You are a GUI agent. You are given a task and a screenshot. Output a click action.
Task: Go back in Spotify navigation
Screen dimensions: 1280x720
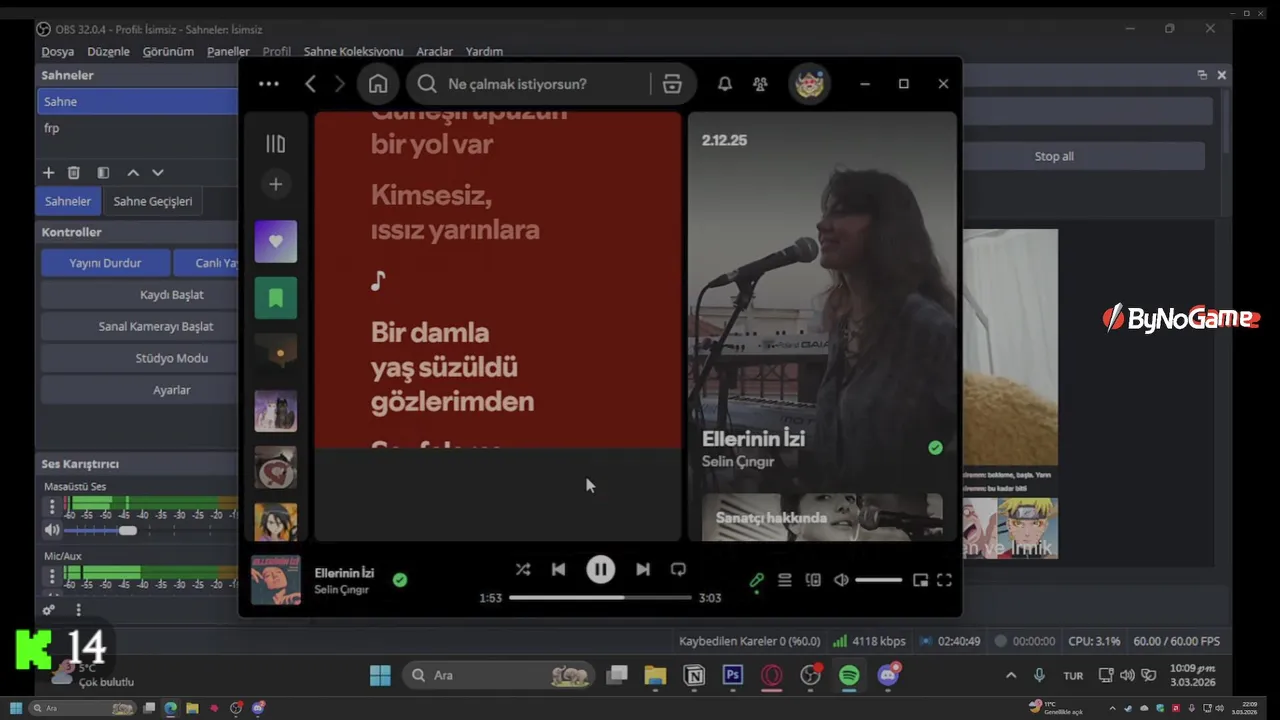310,84
